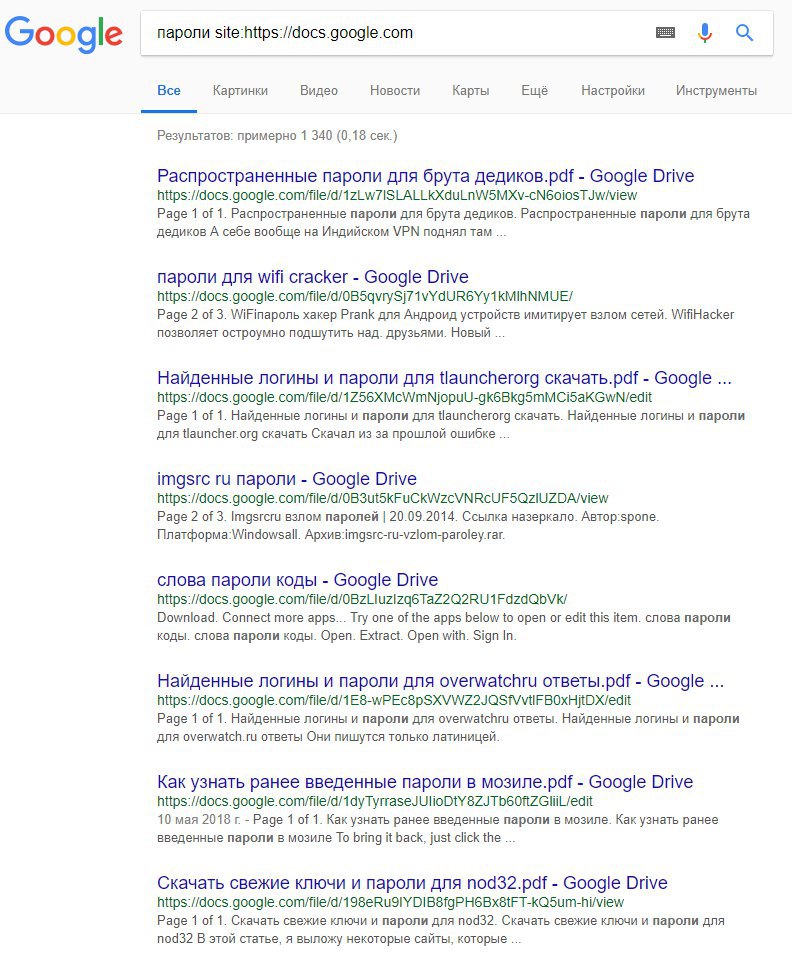Click URL ending JQSfVvtlFB0xHjtDX/edit
This screenshot has height=961, width=792.
point(394,701)
